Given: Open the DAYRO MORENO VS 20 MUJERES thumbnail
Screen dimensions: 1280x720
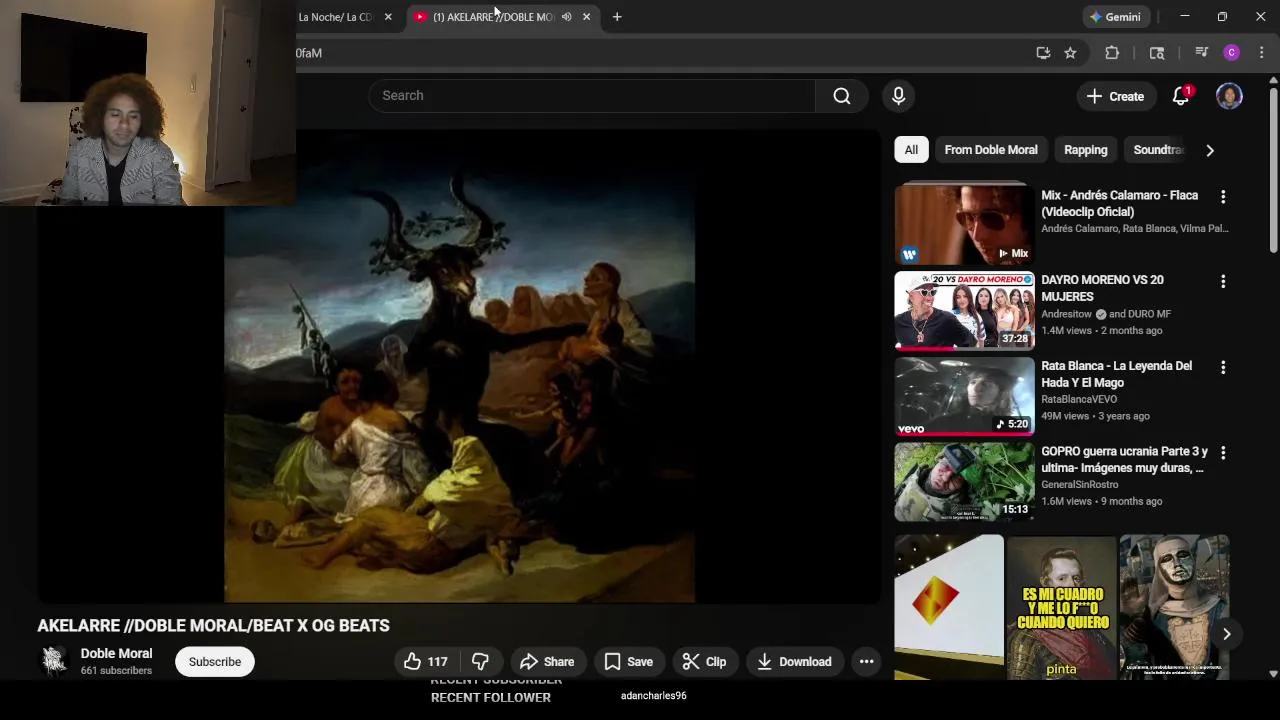Looking at the screenshot, I should coord(964,310).
